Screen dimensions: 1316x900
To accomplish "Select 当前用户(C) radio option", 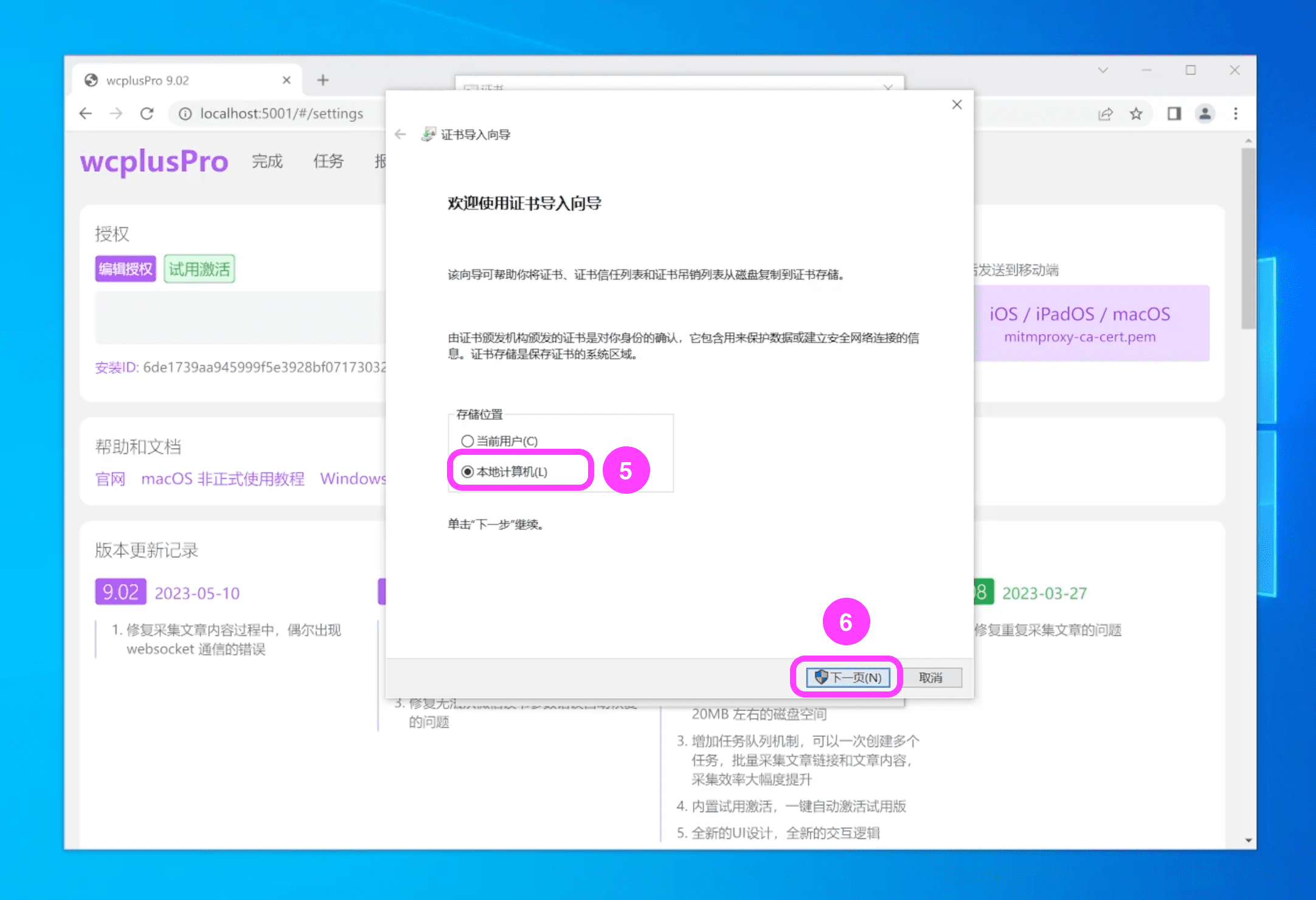I will [x=468, y=441].
